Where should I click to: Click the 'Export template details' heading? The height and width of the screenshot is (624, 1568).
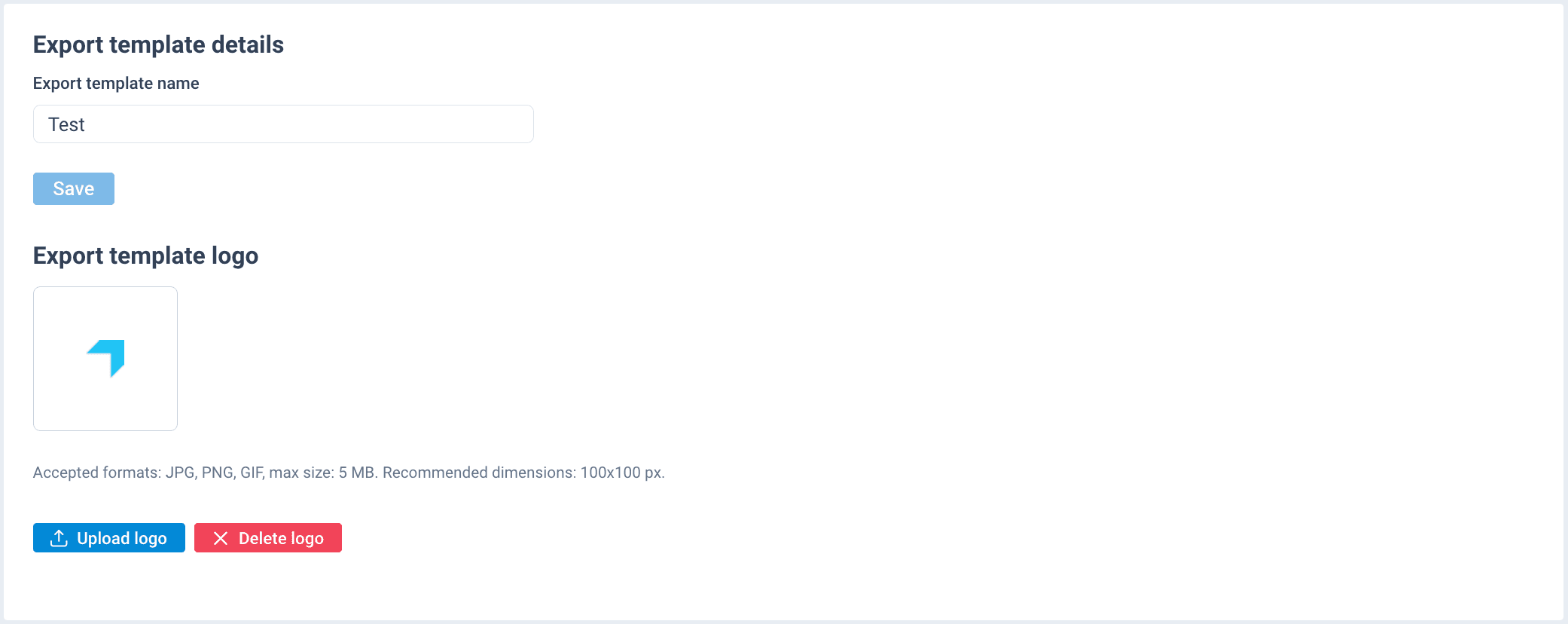[158, 44]
